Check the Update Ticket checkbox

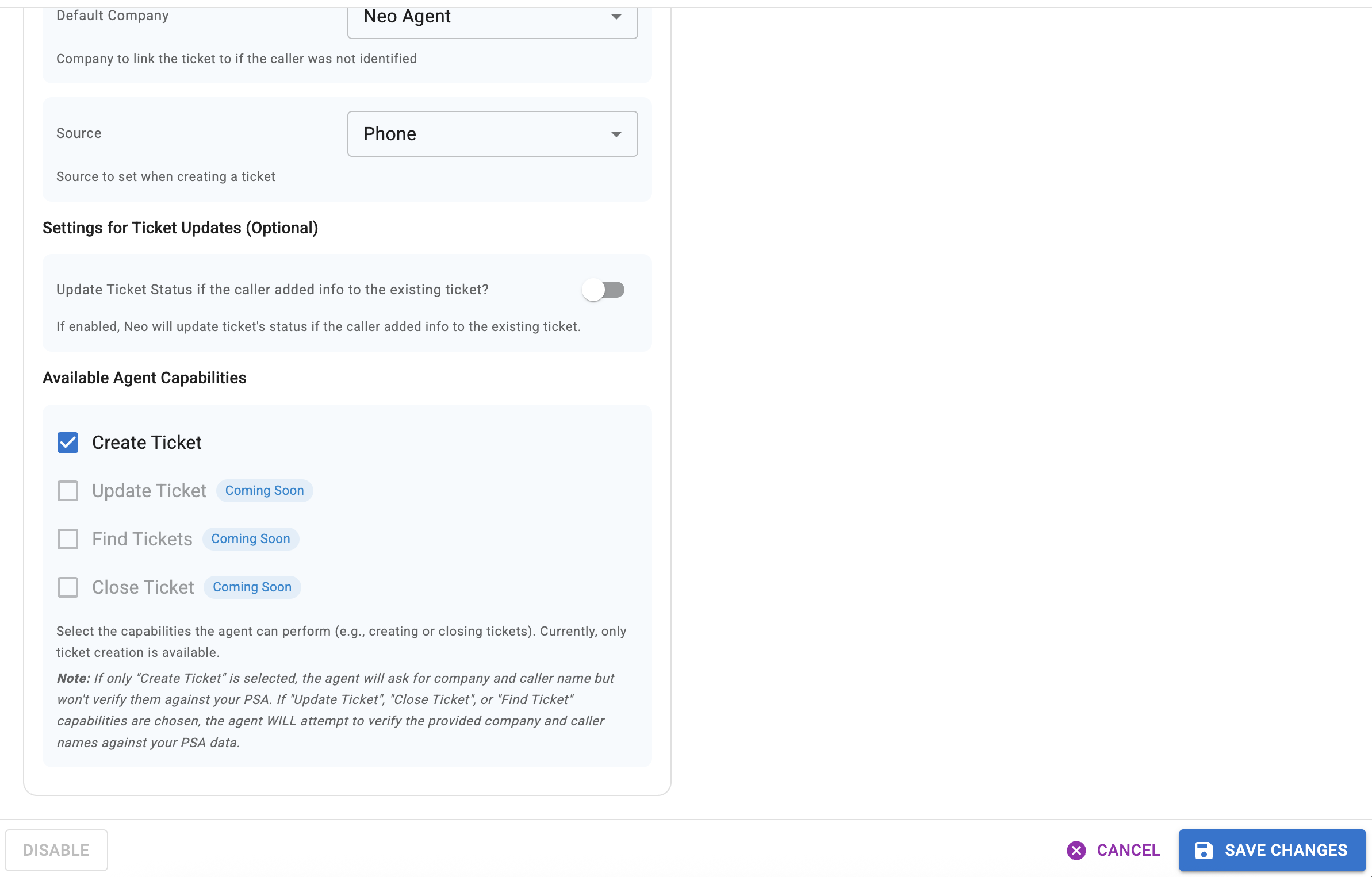click(68, 491)
